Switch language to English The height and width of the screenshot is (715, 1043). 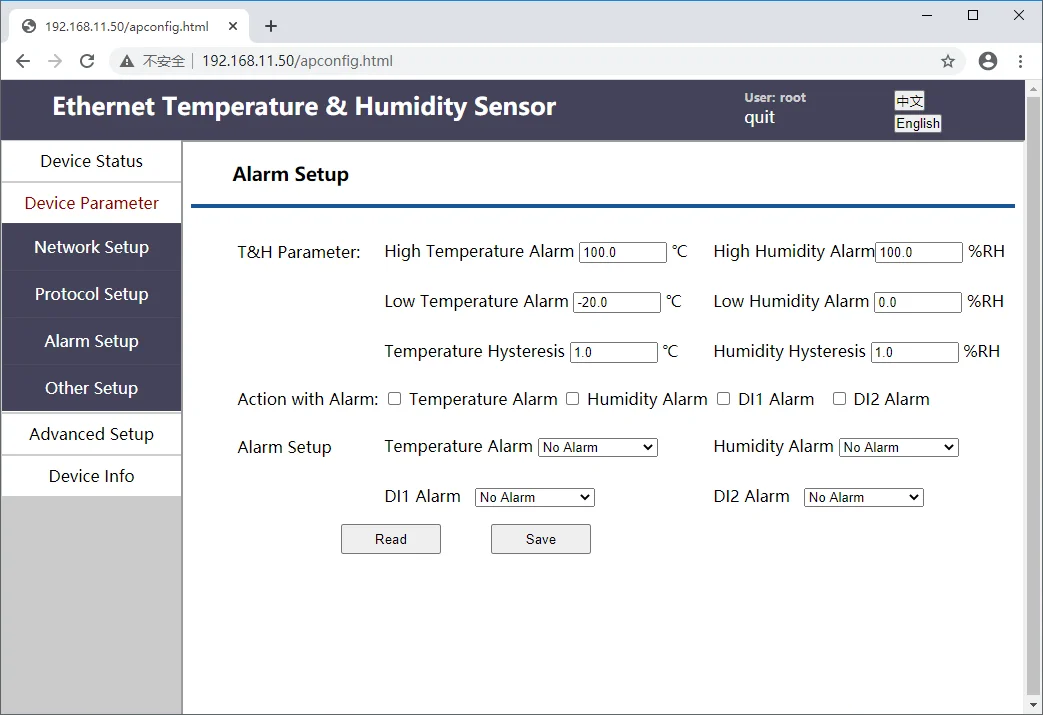point(918,124)
